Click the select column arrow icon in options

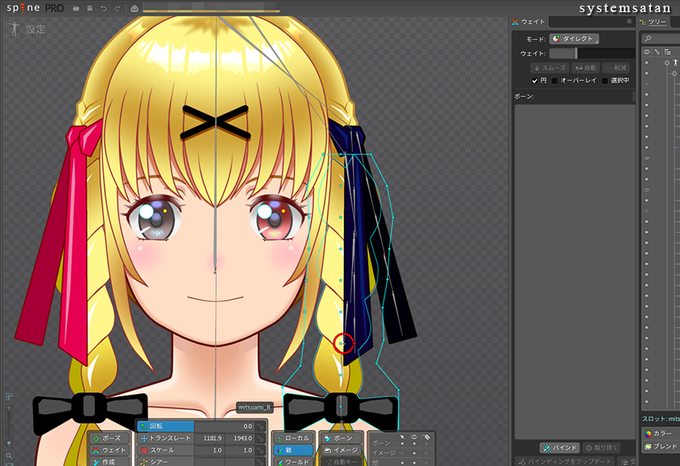402,437
